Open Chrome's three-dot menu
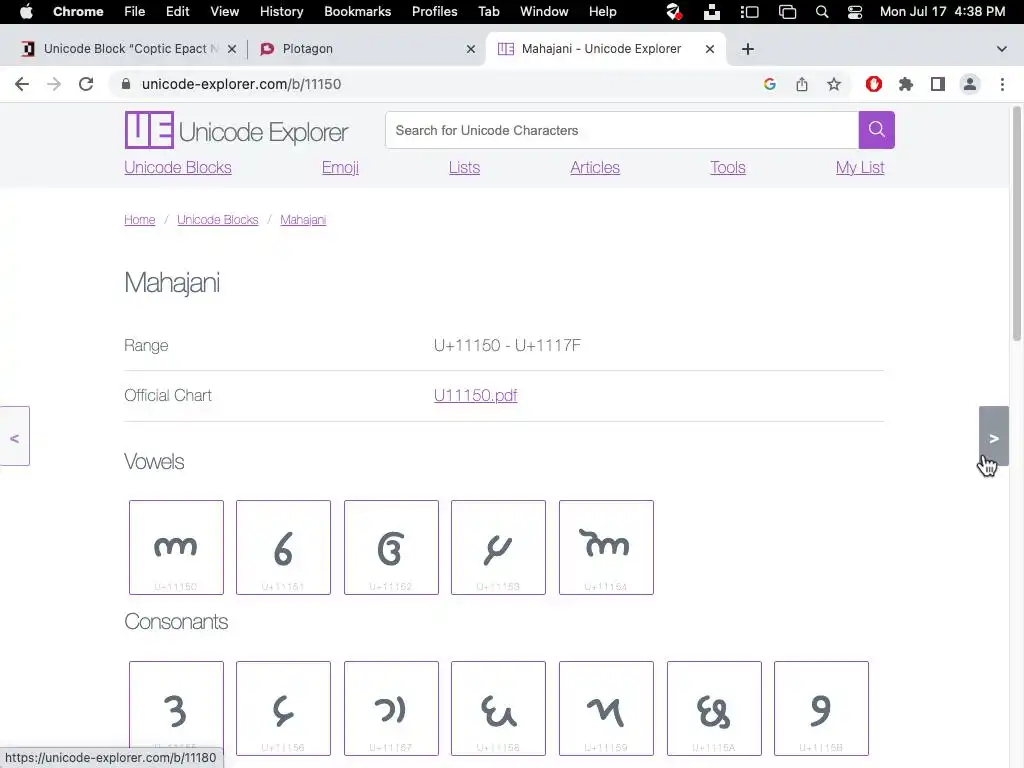Screen dimensions: 1024x768 point(1002,84)
